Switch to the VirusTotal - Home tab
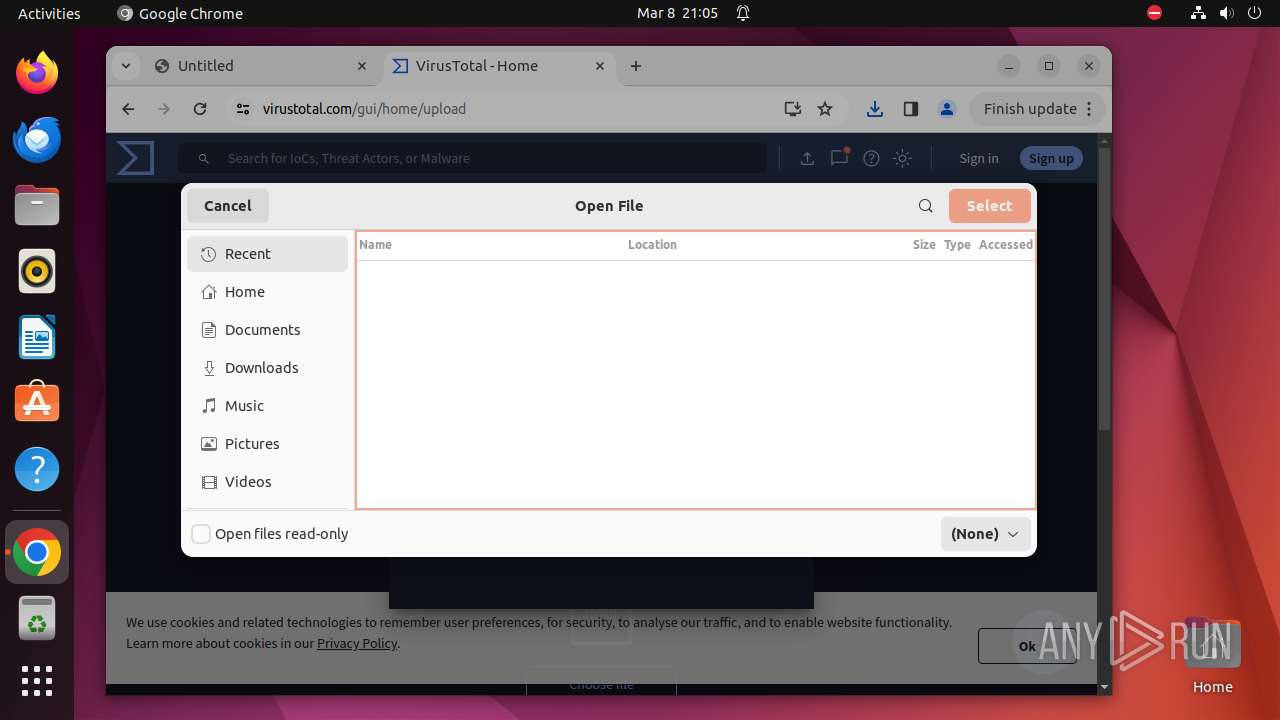This screenshot has width=1280, height=720. 500,66
